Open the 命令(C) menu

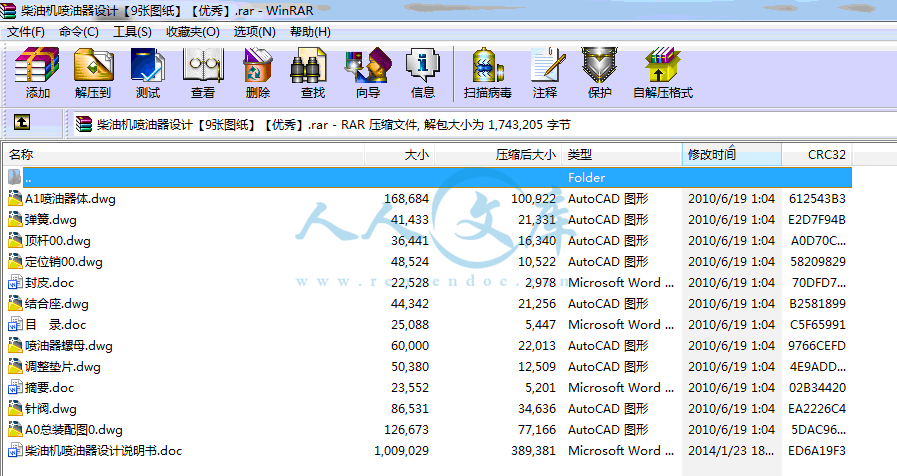click(x=79, y=31)
